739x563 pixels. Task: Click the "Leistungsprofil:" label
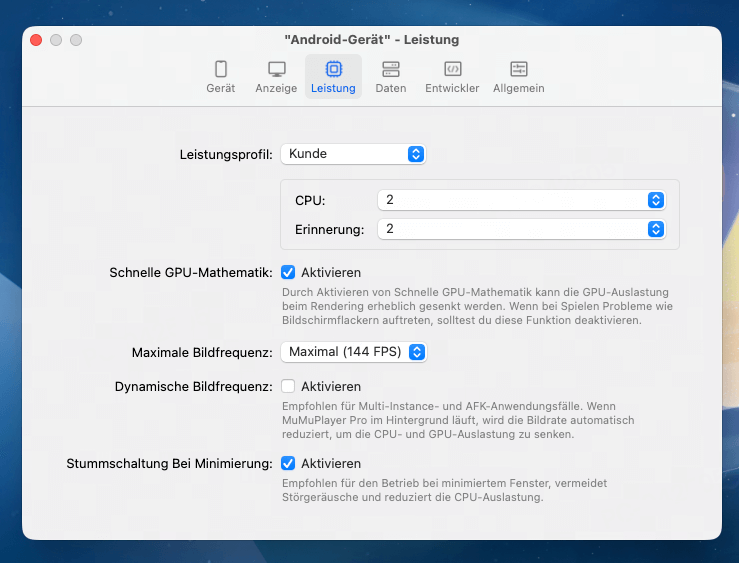[226, 155]
